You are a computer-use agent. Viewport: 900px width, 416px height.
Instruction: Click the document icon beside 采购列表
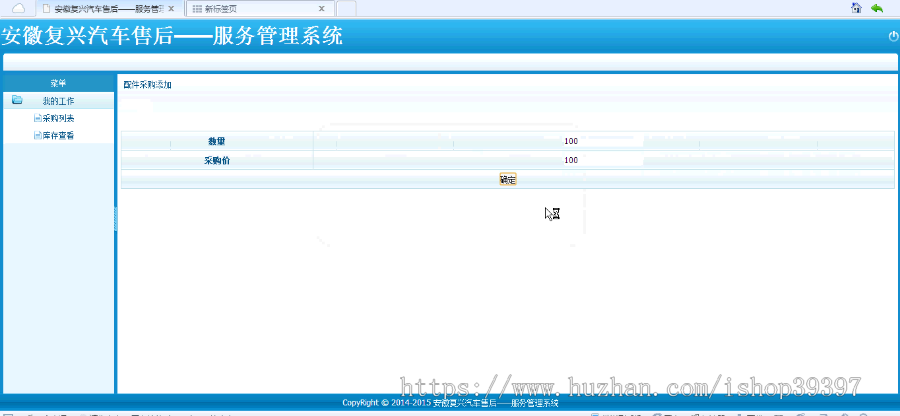(x=38, y=119)
